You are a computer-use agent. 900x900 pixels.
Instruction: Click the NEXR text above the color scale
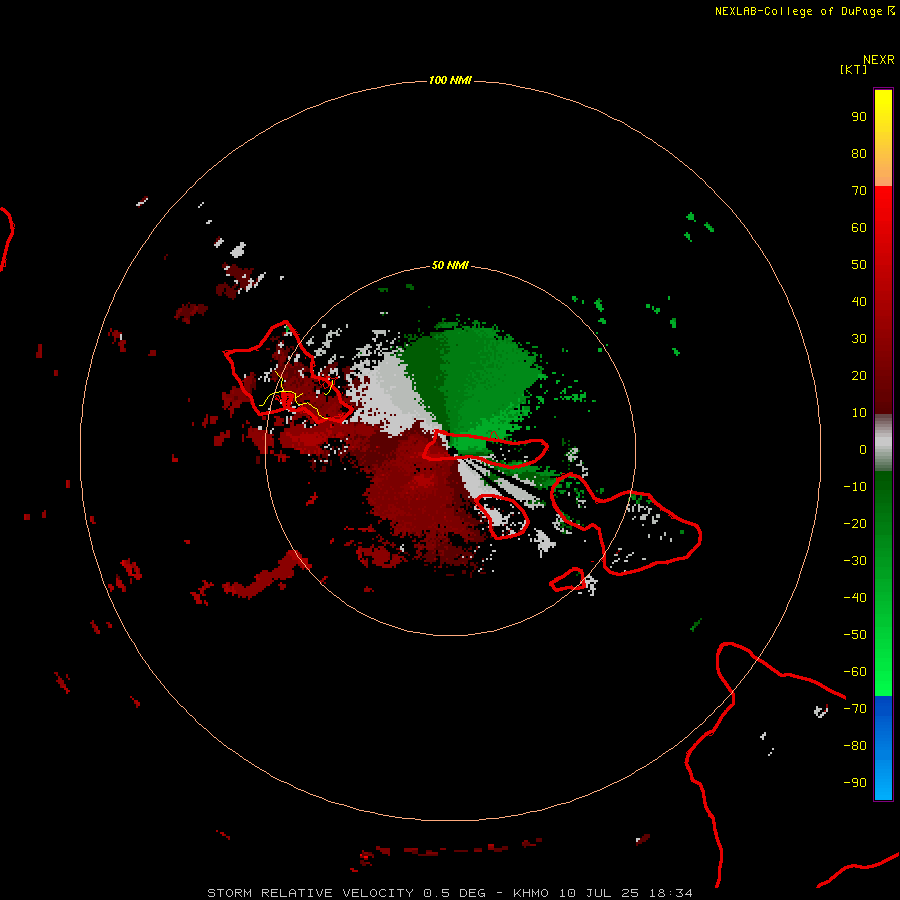pyautogui.click(x=878, y=60)
